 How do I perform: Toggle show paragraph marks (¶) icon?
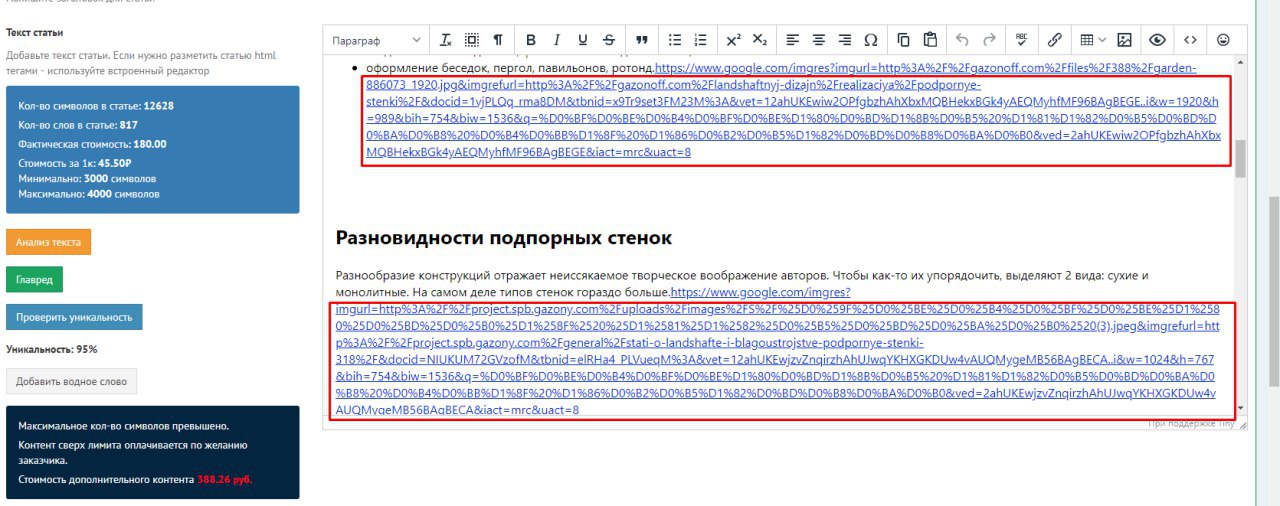(497, 40)
